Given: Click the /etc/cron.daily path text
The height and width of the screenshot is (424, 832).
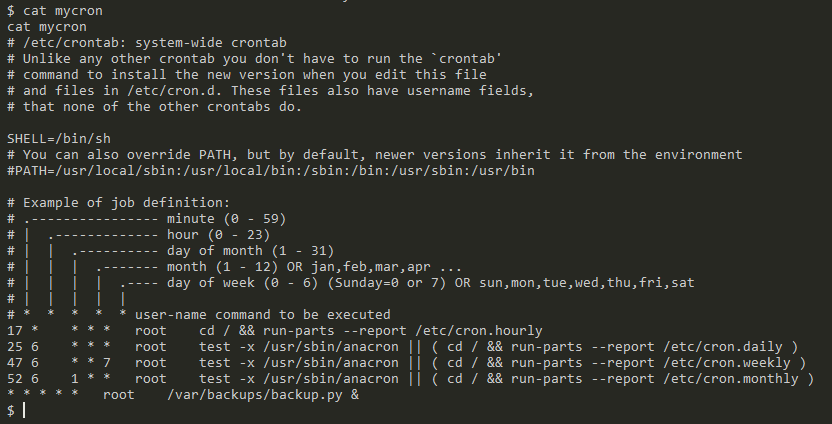Looking at the screenshot, I should pos(723,347).
